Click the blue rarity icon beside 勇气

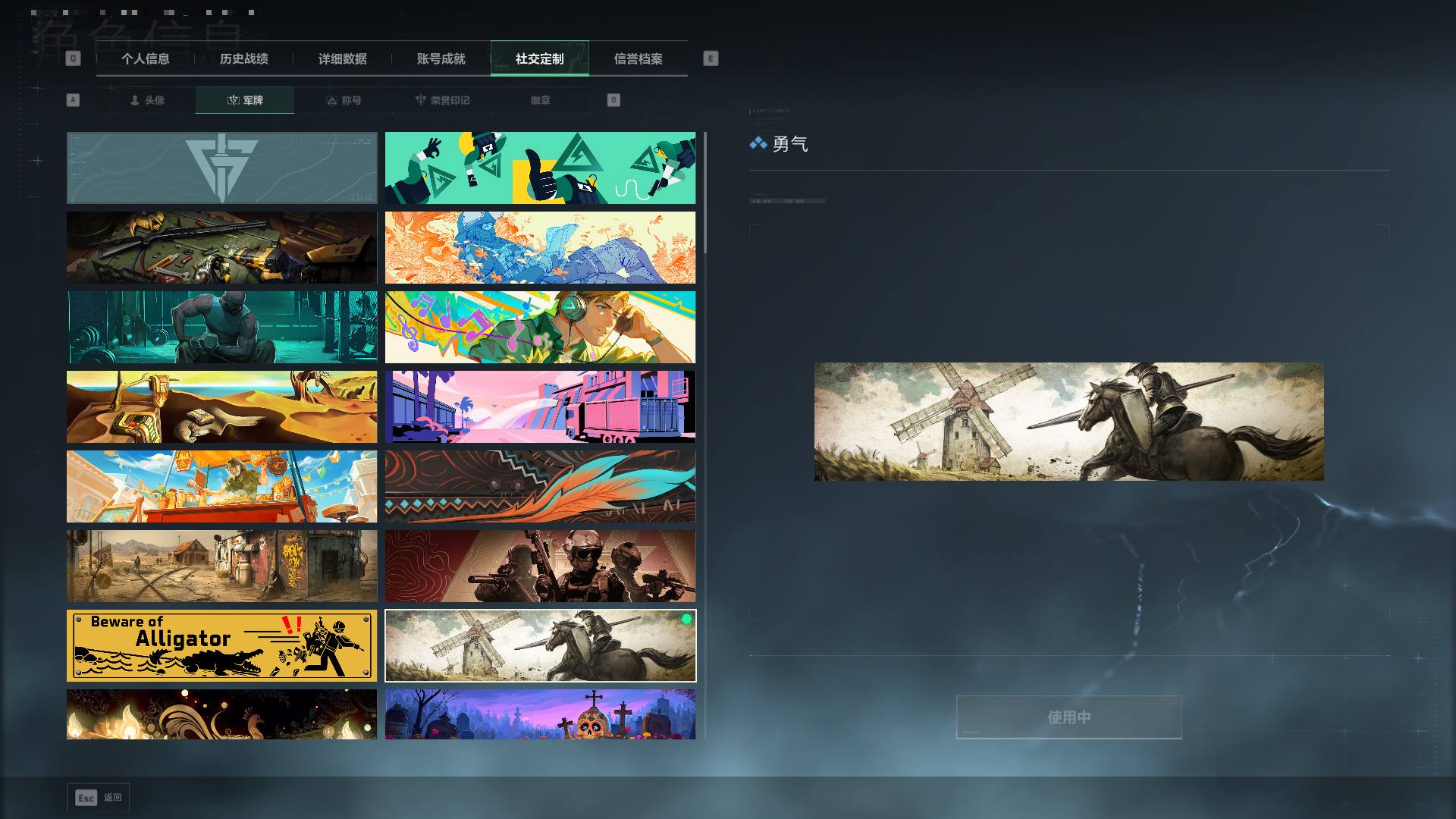(758, 143)
